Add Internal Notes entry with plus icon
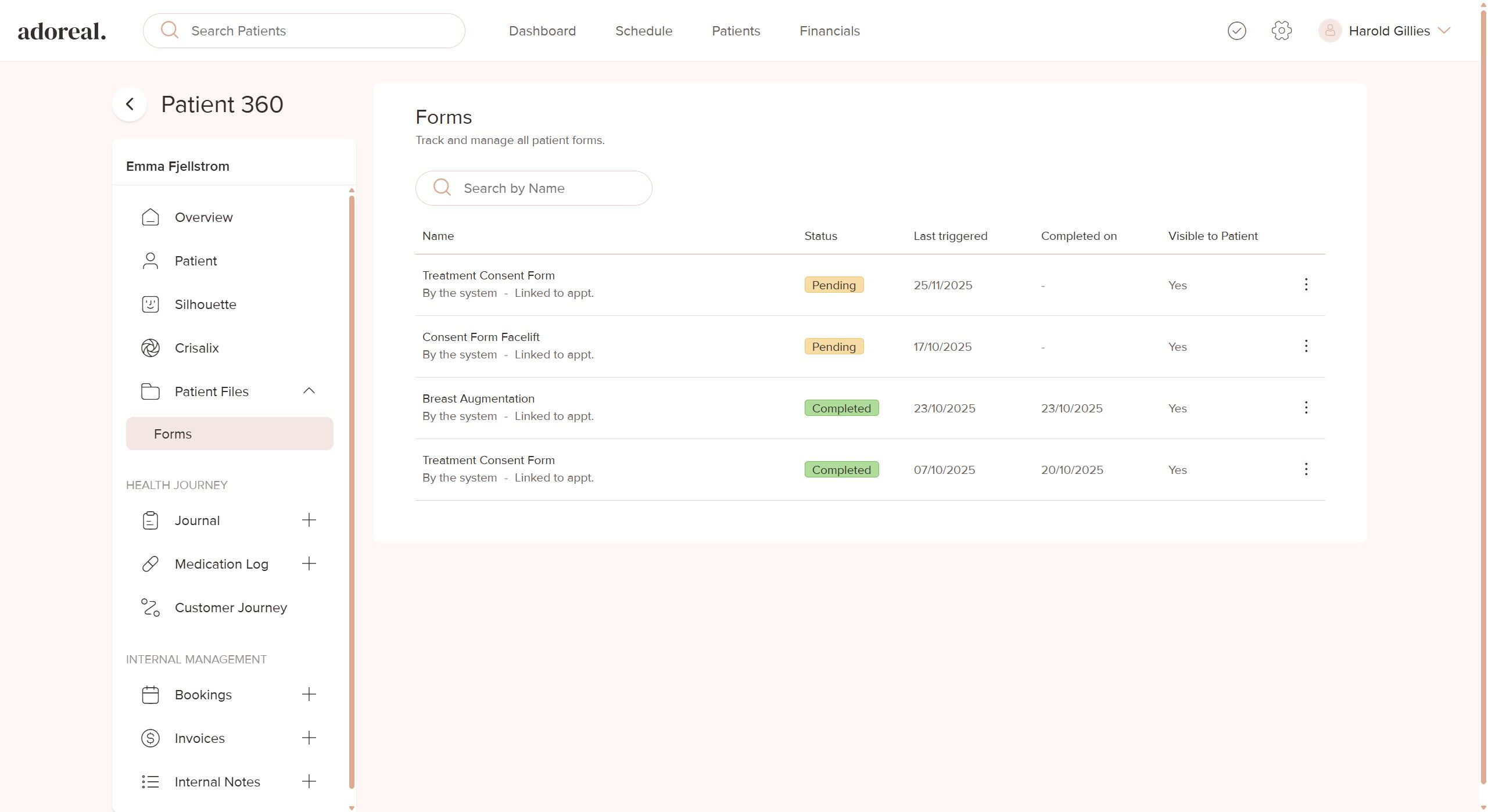Image resolution: width=1488 pixels, height=812 pixels. 309,781
